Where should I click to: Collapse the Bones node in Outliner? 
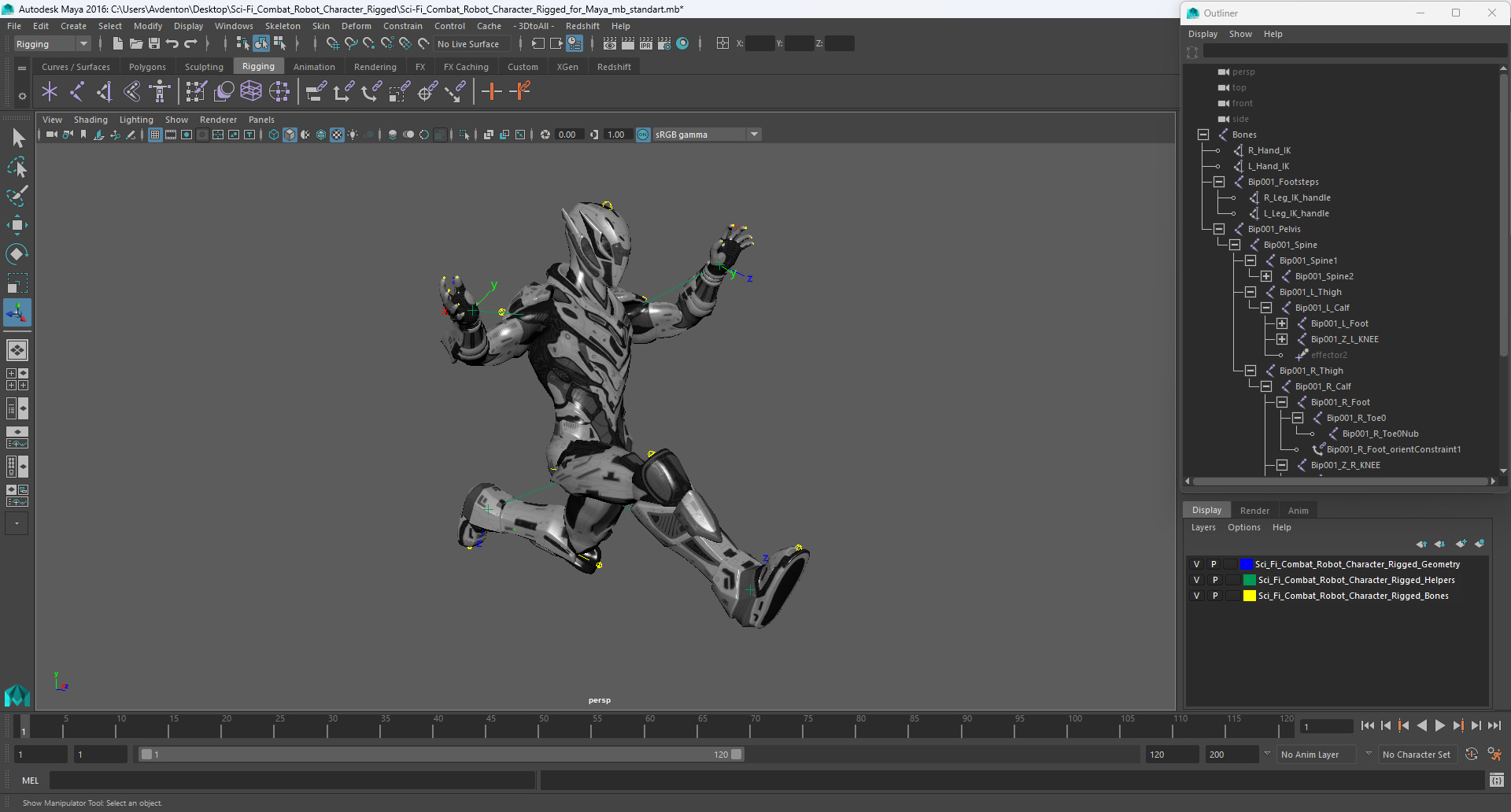(x=1203, y=135)
